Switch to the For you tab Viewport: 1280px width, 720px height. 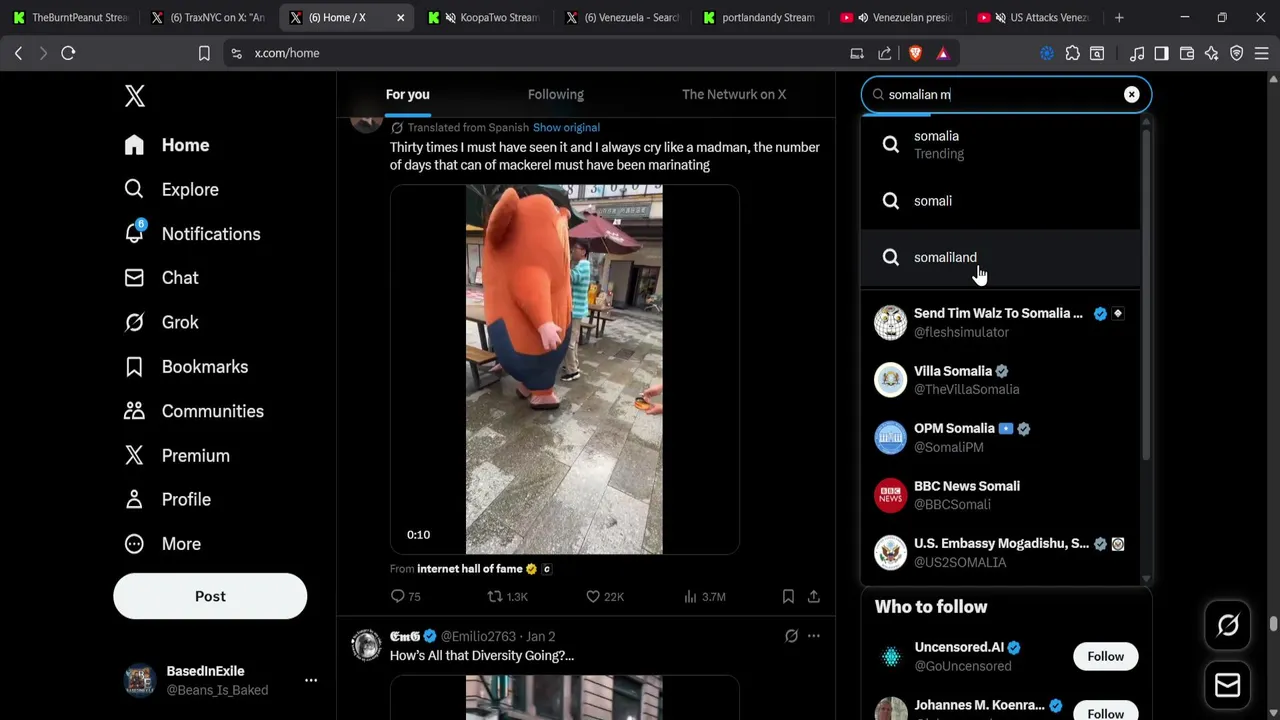pos(407,94)
